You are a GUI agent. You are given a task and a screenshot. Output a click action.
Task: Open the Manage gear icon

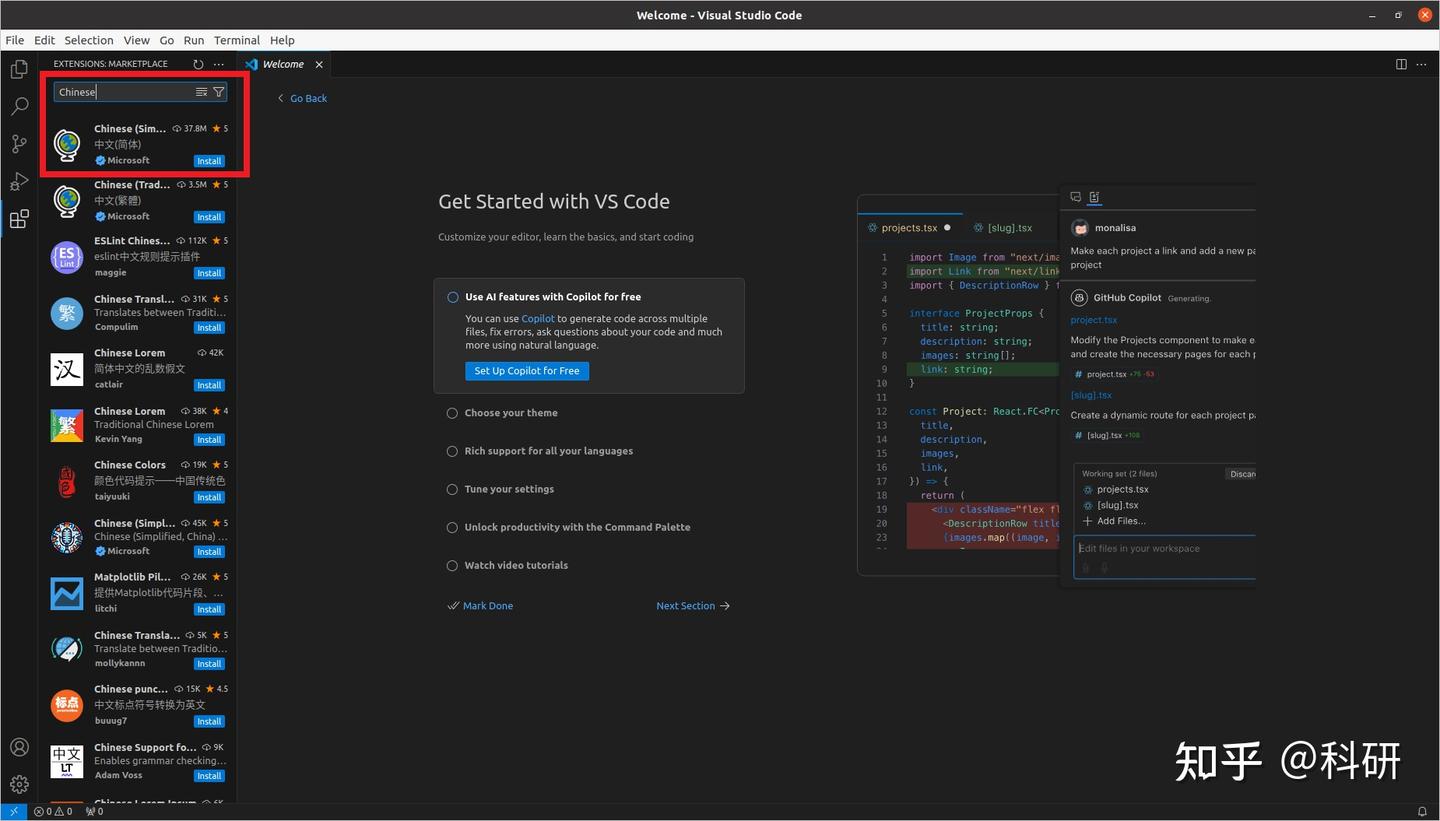(19, 784)
